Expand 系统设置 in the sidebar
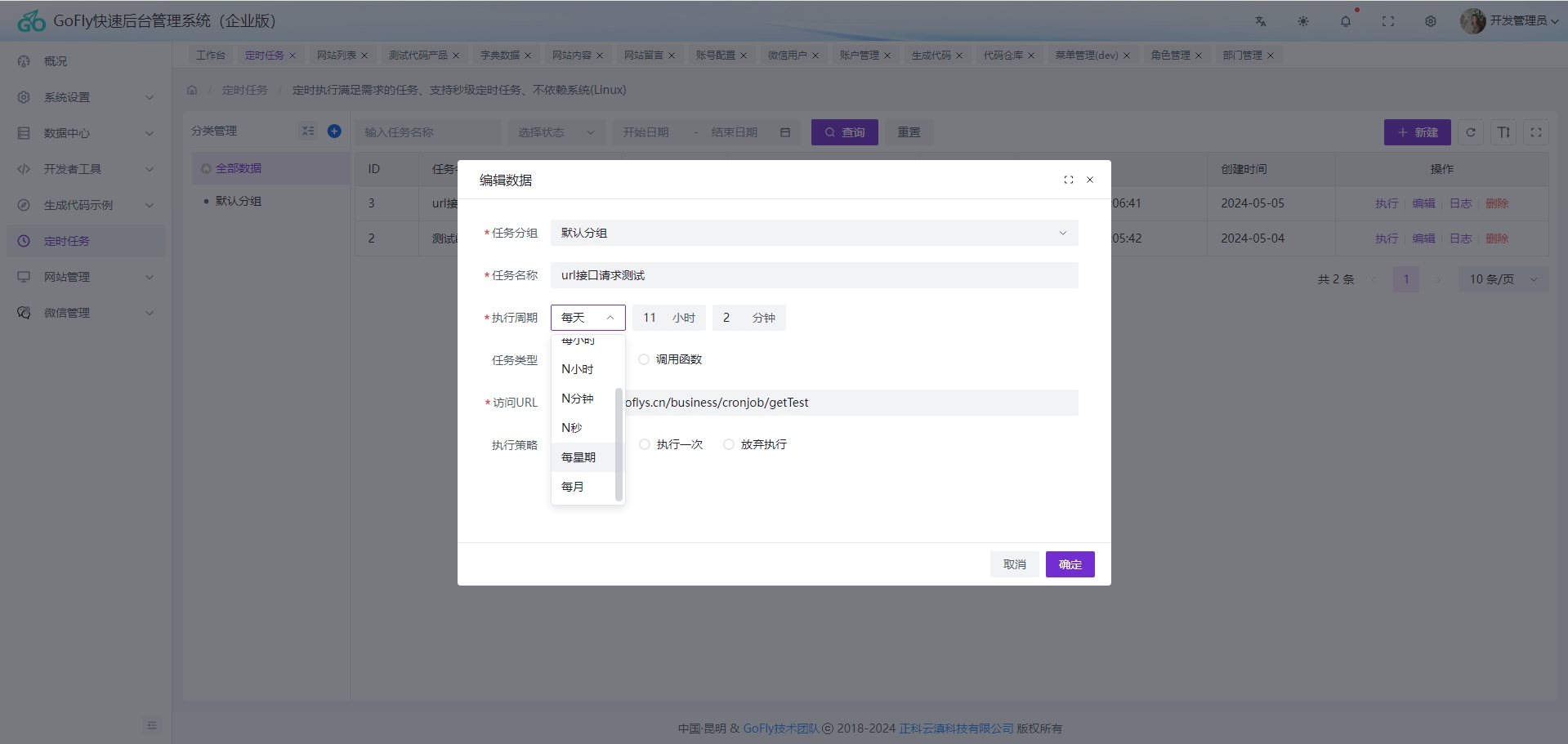Viewport: 1568px width, 744px height. (86, 97)
